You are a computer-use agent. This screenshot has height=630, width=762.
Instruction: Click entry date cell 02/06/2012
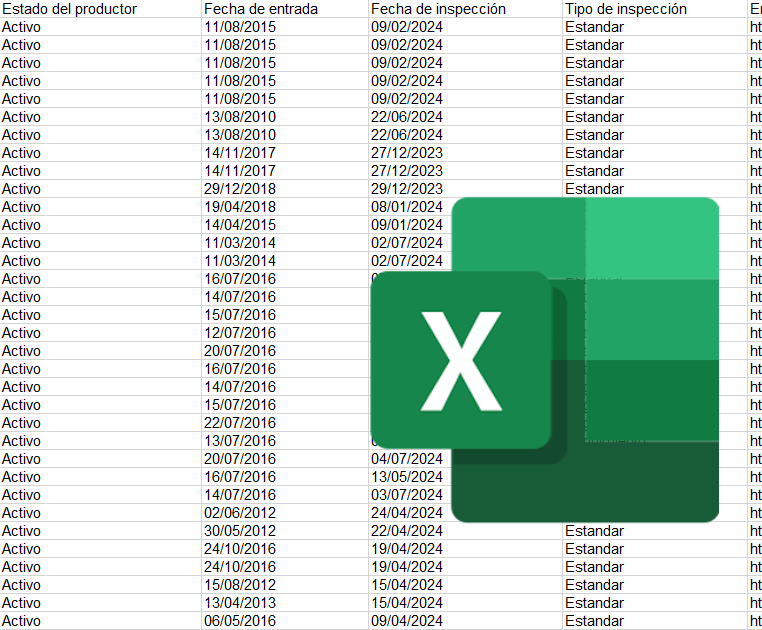click(x=240, y=513)
